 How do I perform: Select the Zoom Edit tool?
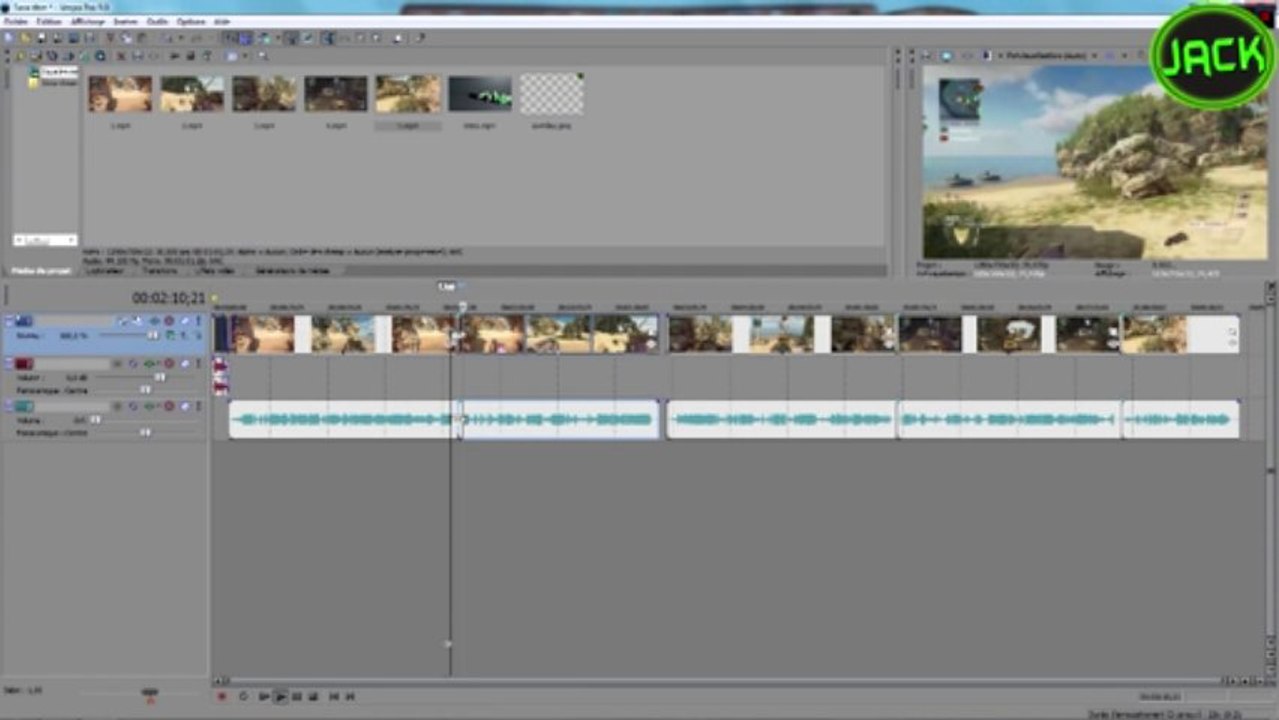(377, 37)
